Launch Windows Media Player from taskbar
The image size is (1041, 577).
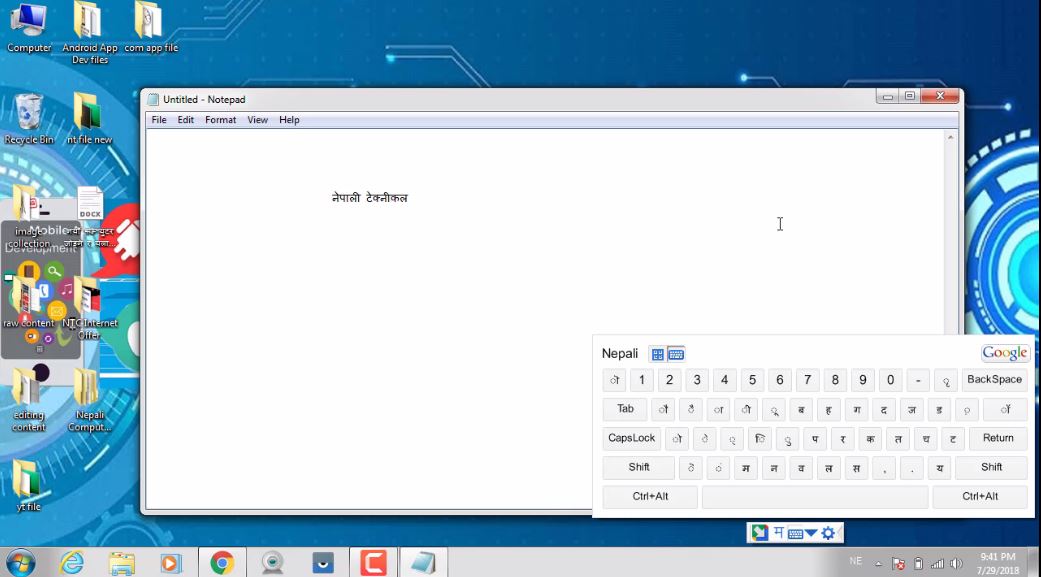pos(171,563)
